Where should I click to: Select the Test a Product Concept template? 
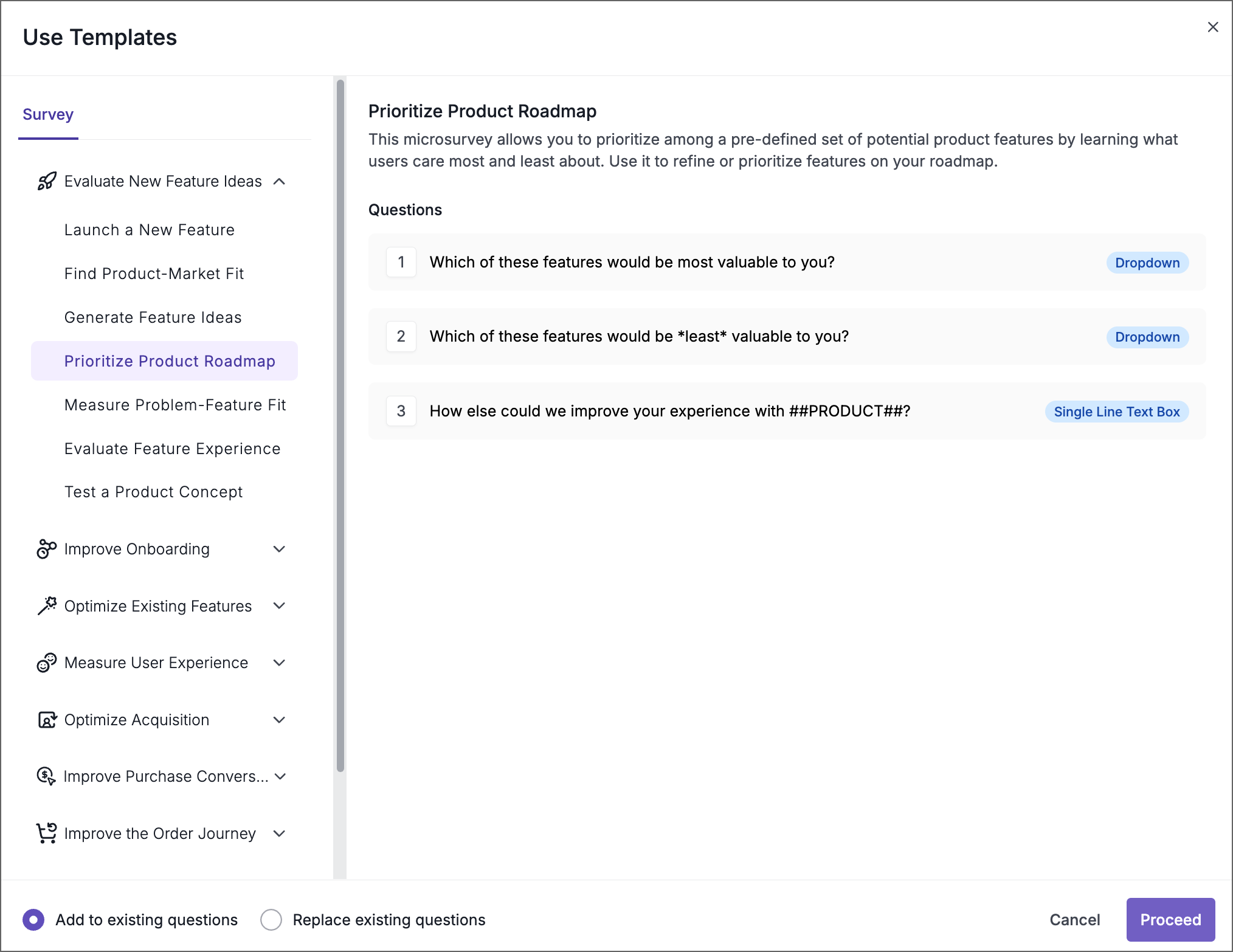pos(153,492)
